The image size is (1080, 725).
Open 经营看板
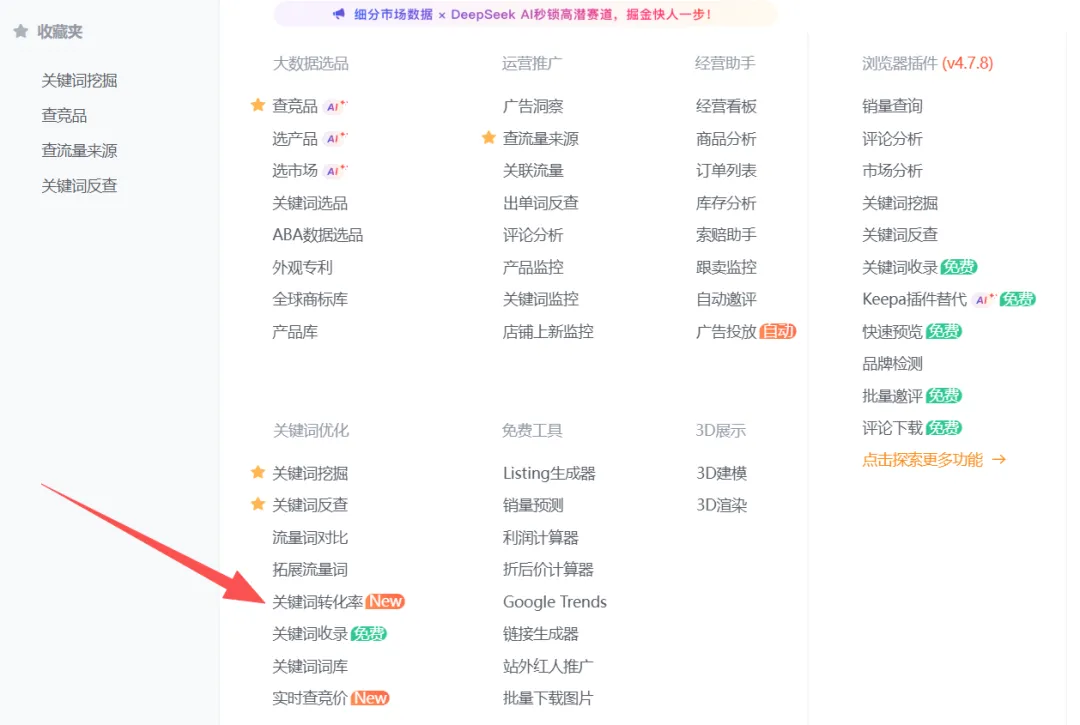click(726, 106)
